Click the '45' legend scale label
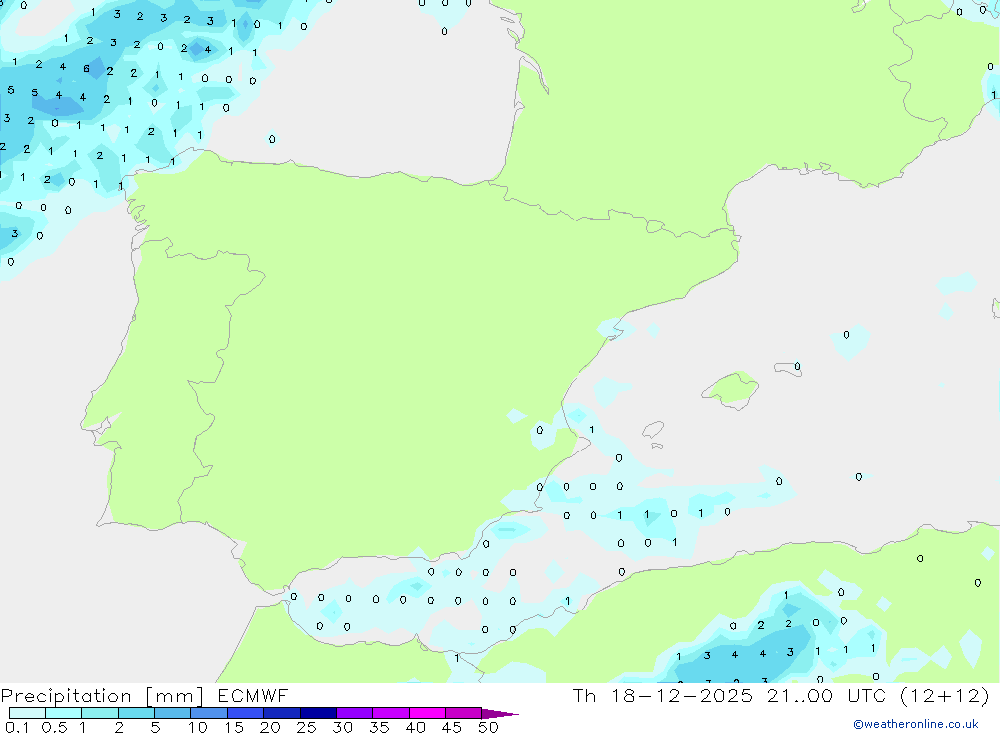 tap(452, 727)
